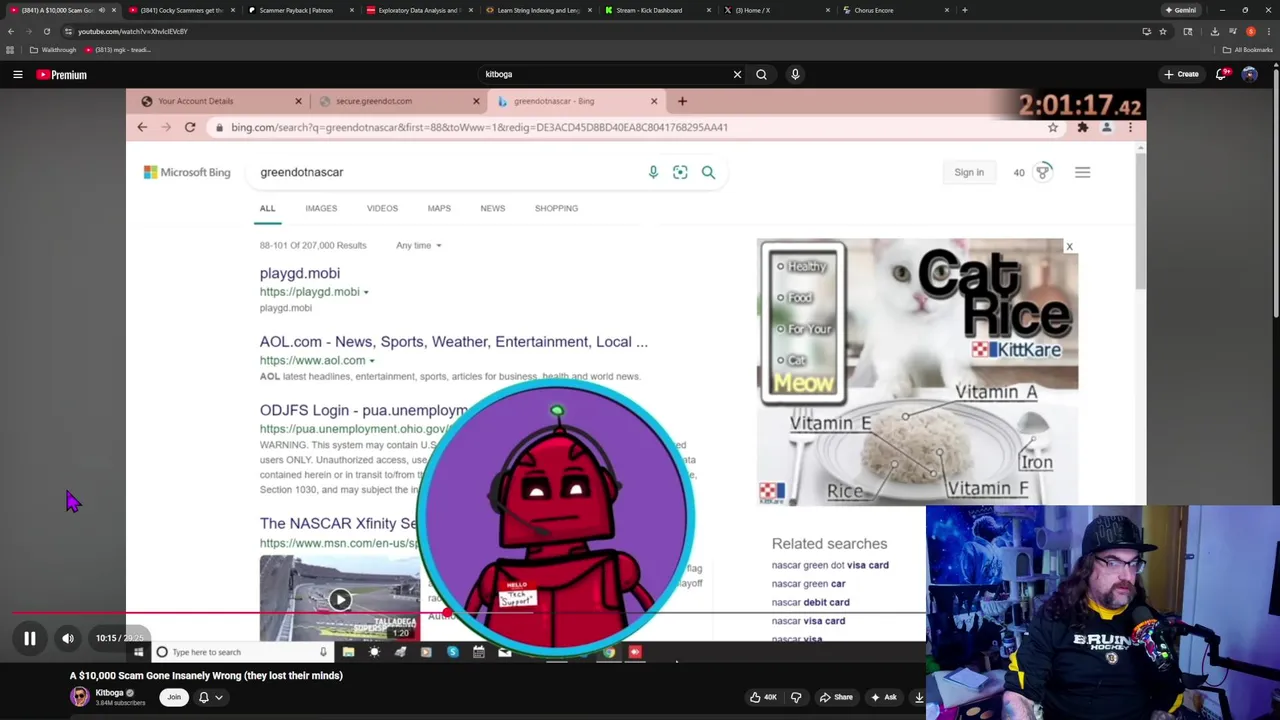The width and height of the screenshot is (1280, 720).
Task: Play the Talladega video thumbnail
Action: point(340,599)
